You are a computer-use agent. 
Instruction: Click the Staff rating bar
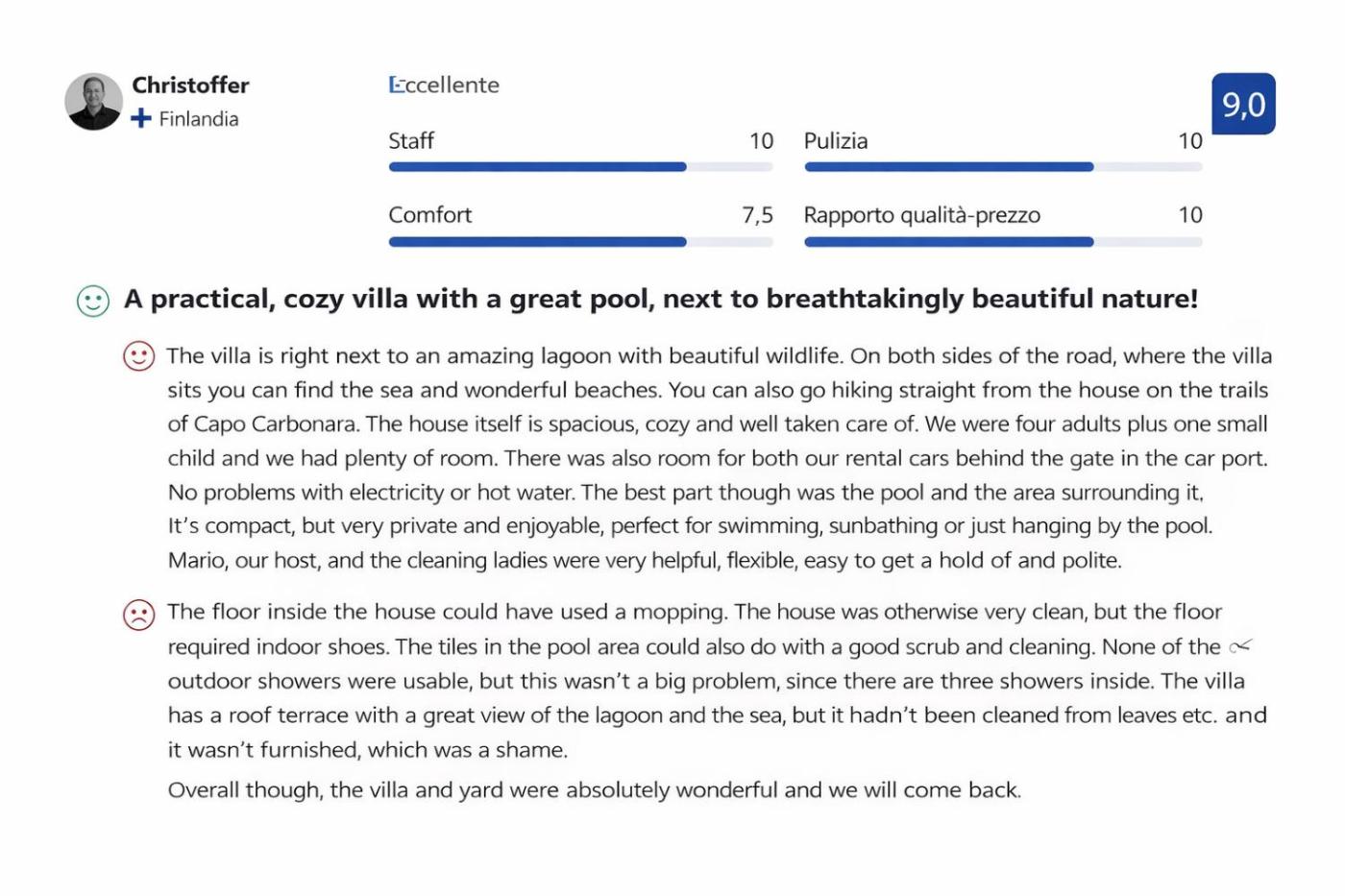580,167
